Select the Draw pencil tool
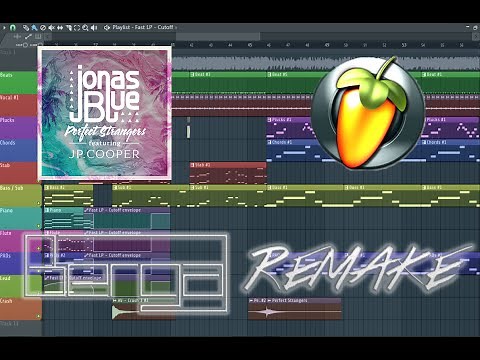This screenshot has height=360, width=480. point(26,27)
